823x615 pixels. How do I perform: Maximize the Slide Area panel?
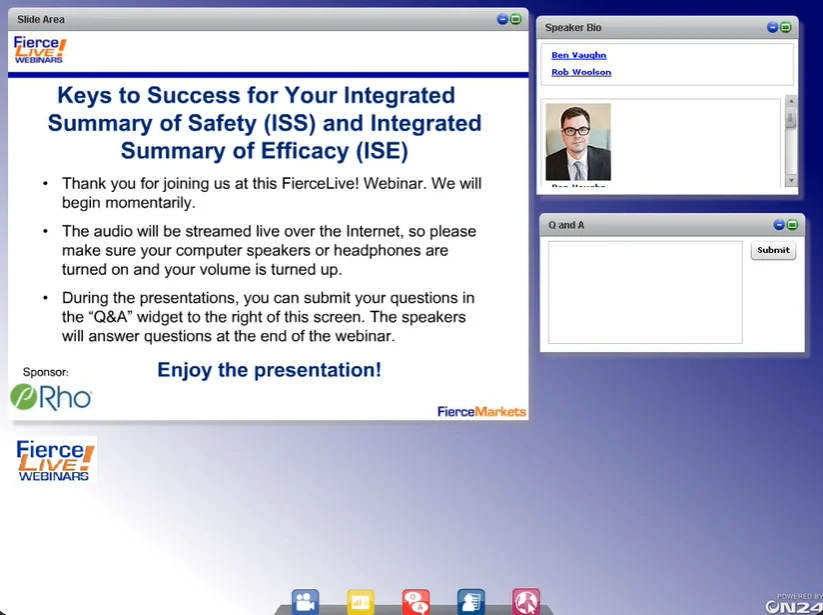(516, 19)
